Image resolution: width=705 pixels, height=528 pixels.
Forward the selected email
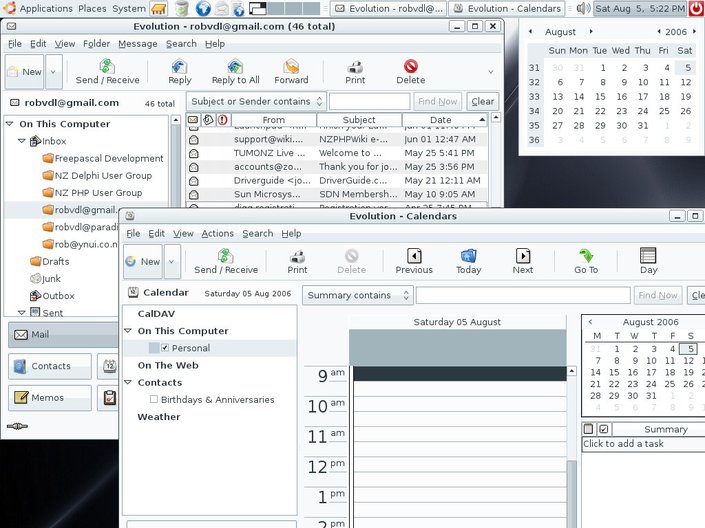tap(291, 72)
